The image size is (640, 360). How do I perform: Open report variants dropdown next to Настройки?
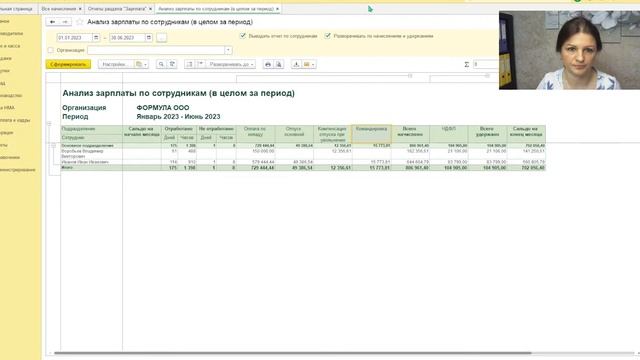pos(141,64)
